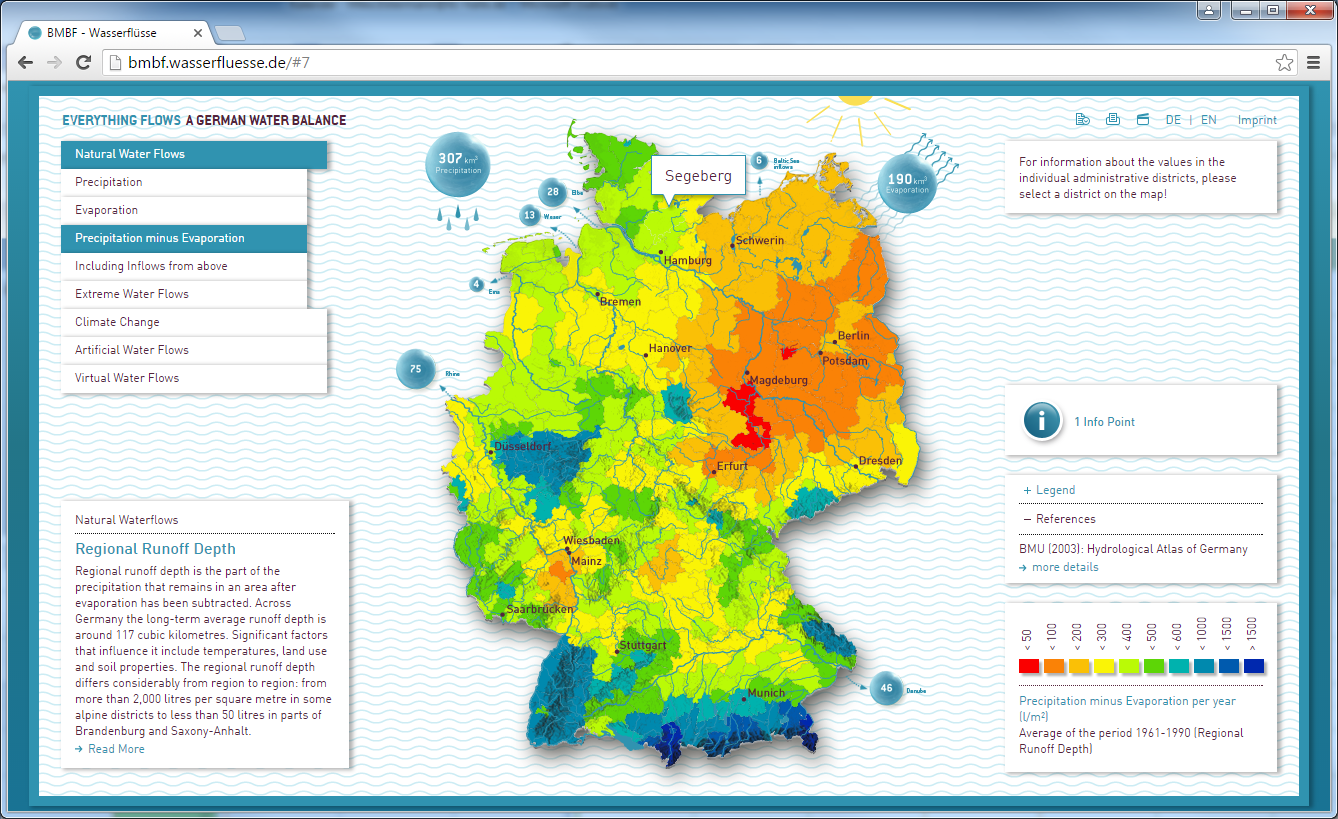The image size is (1338, 819).
Task: Select Including Inflows from above
Action: pyautogui.click(x=184, y=266)
